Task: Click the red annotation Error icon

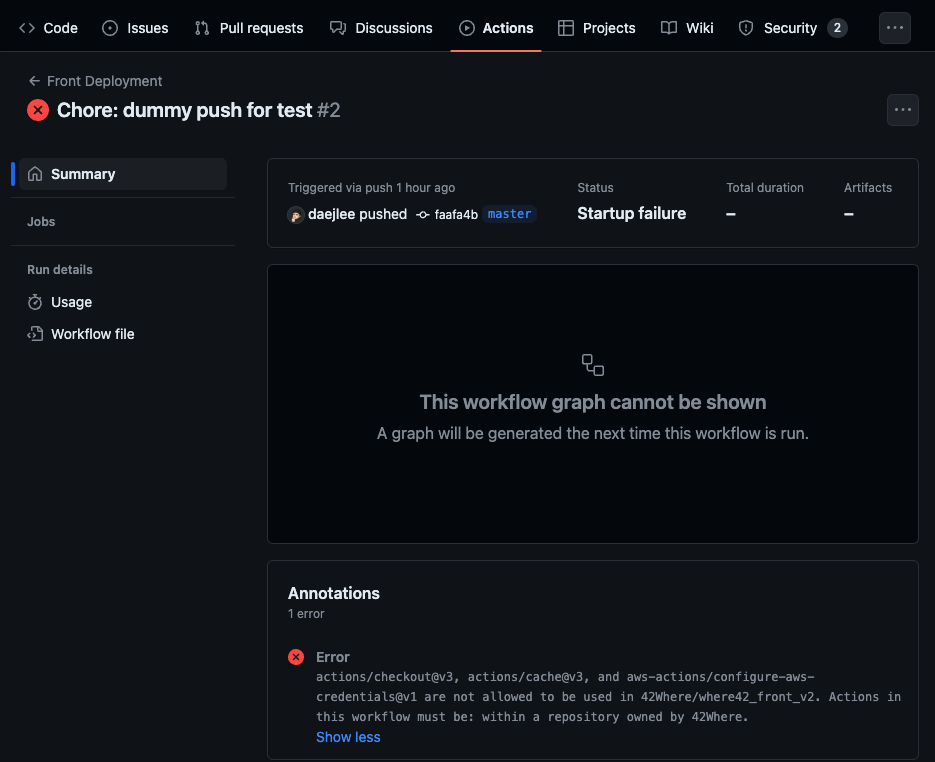Action: click(x=296, y=657)
